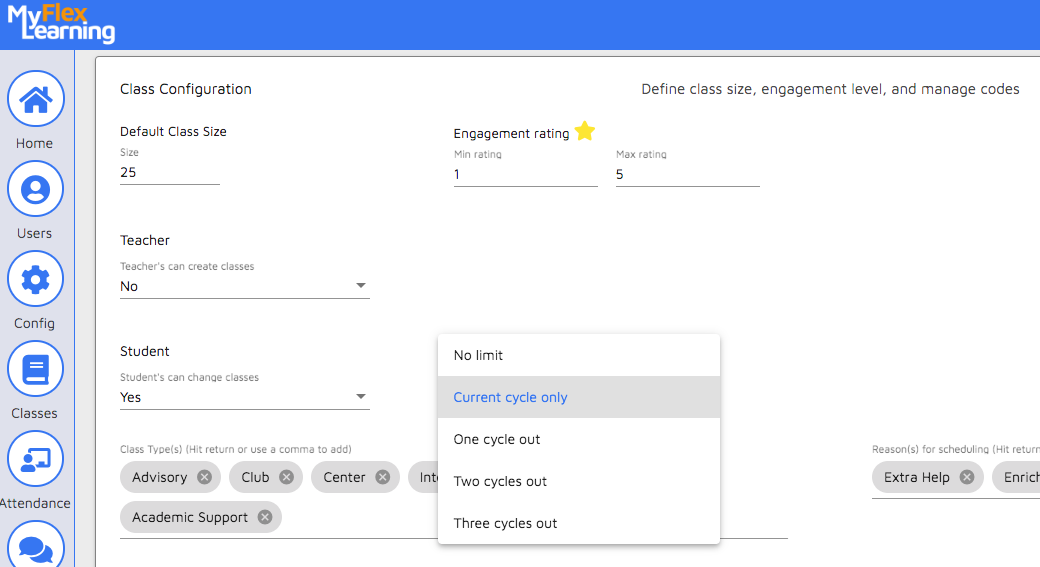Remove the Extra Help reason chip
Image resolution: width=1040 pixels, height=567 pixels.
pos(966,477)
